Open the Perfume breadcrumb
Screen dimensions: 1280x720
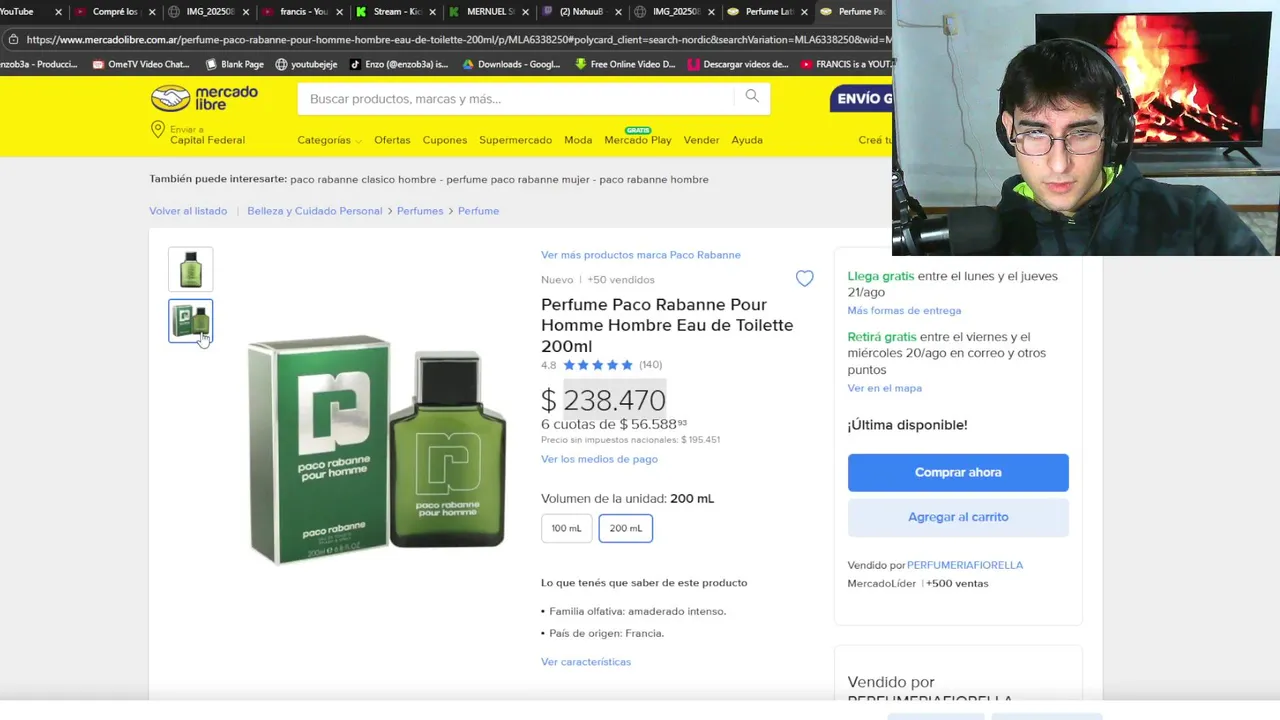478,211
